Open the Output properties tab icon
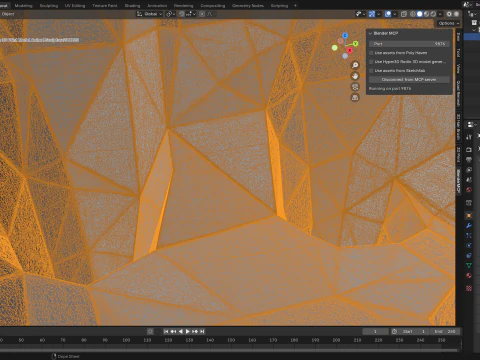The width and height of the screenshot is (480, 360). 469,159
